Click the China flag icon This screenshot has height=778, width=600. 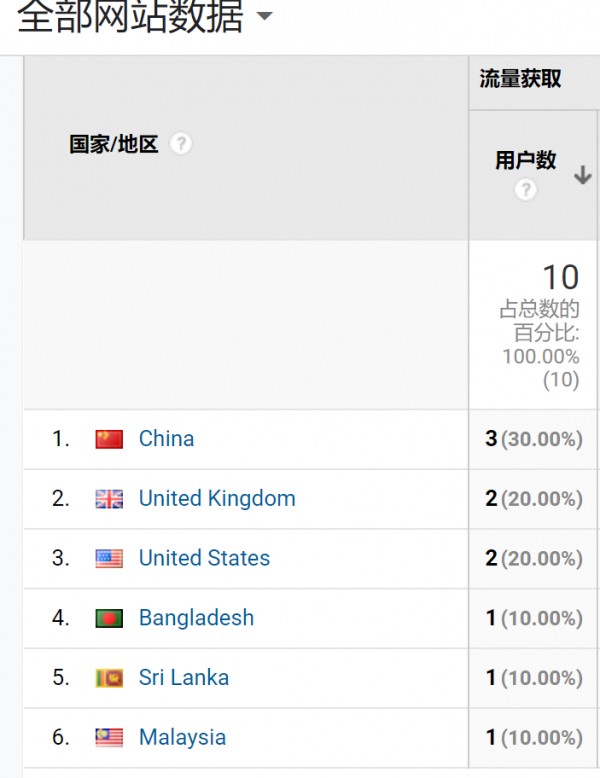[109, 439]
